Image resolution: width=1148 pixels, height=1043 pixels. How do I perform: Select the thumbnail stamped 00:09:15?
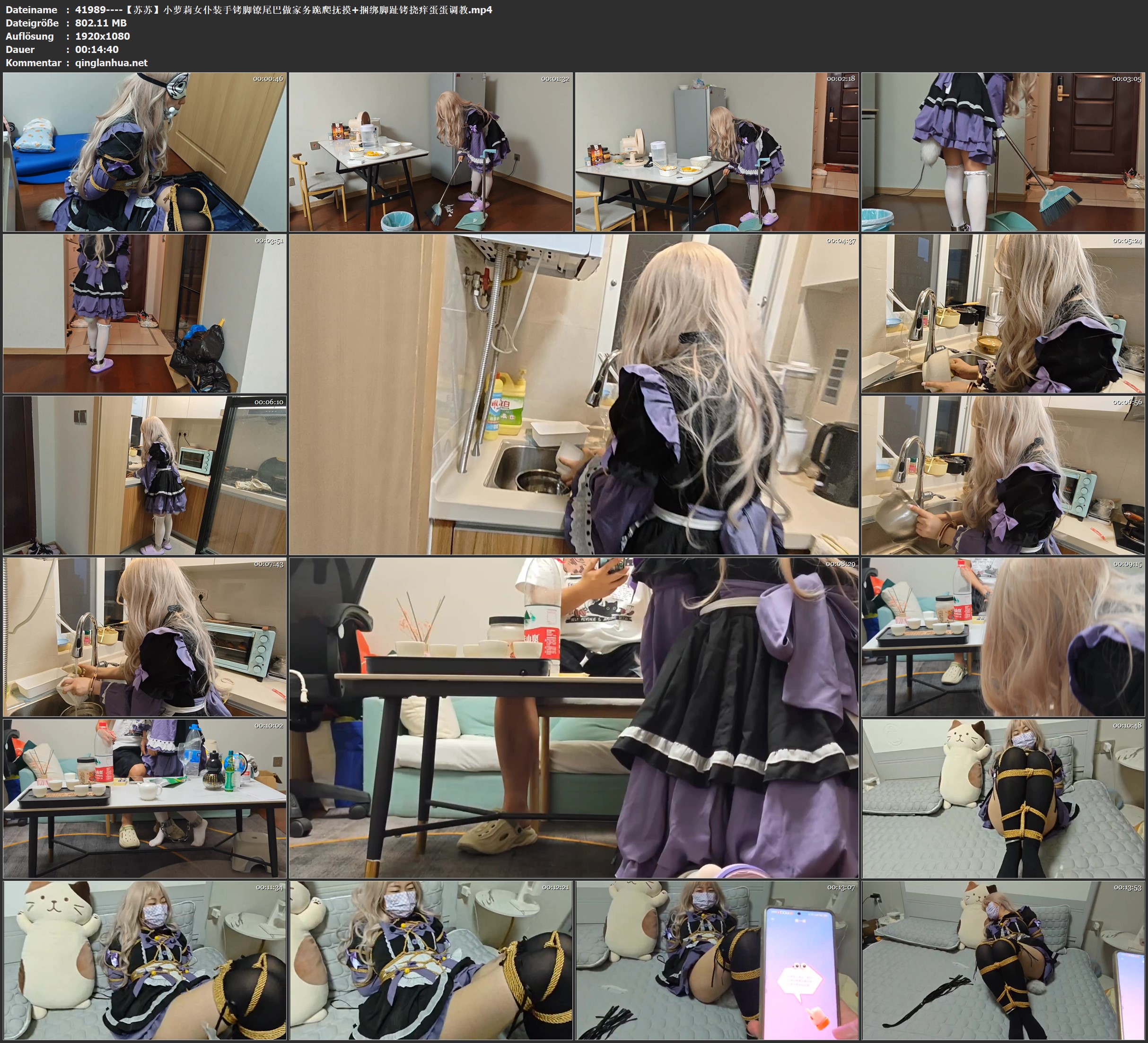(1003, 637)
